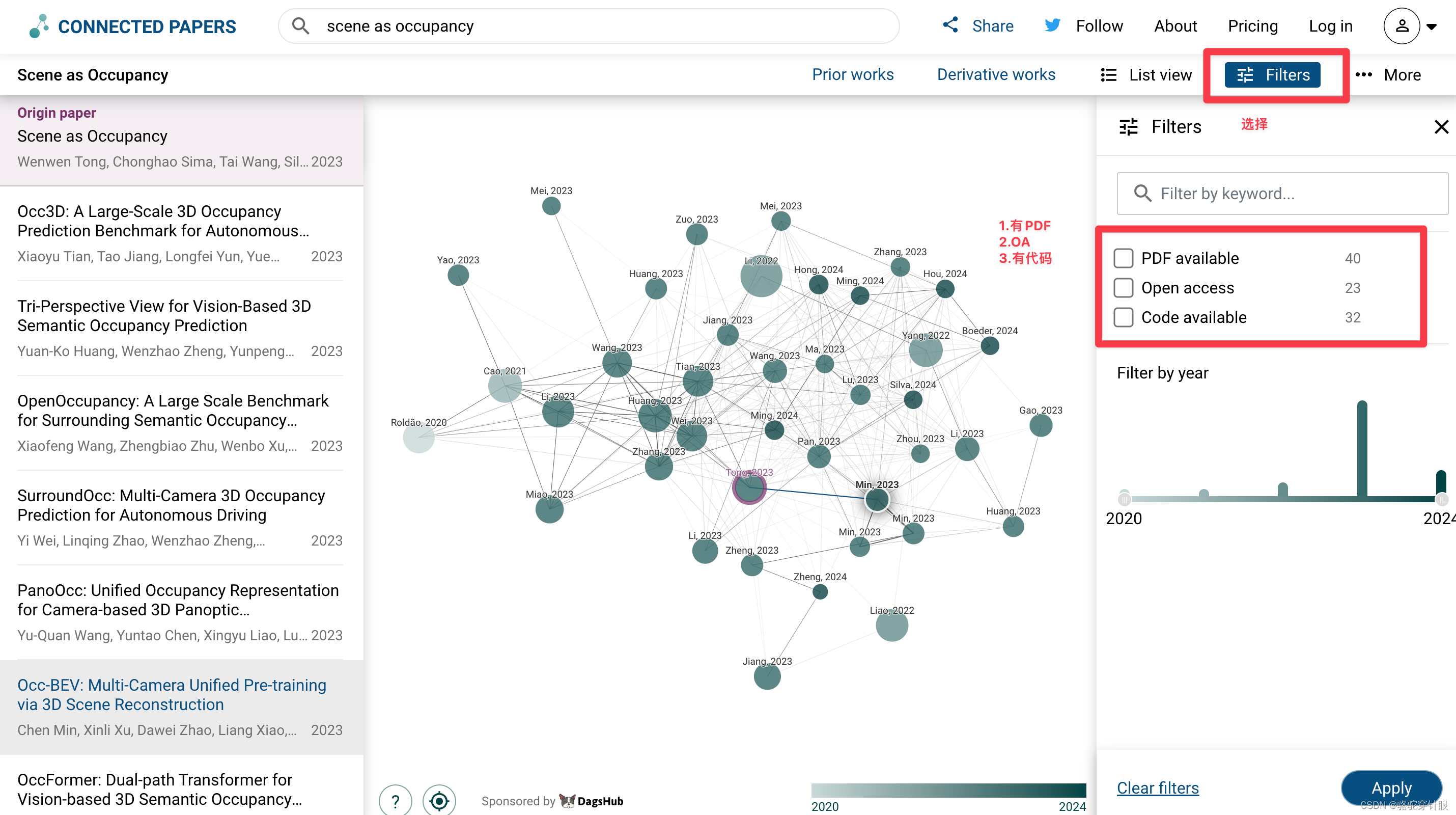Check the Open access filter

coord(1123,288)
